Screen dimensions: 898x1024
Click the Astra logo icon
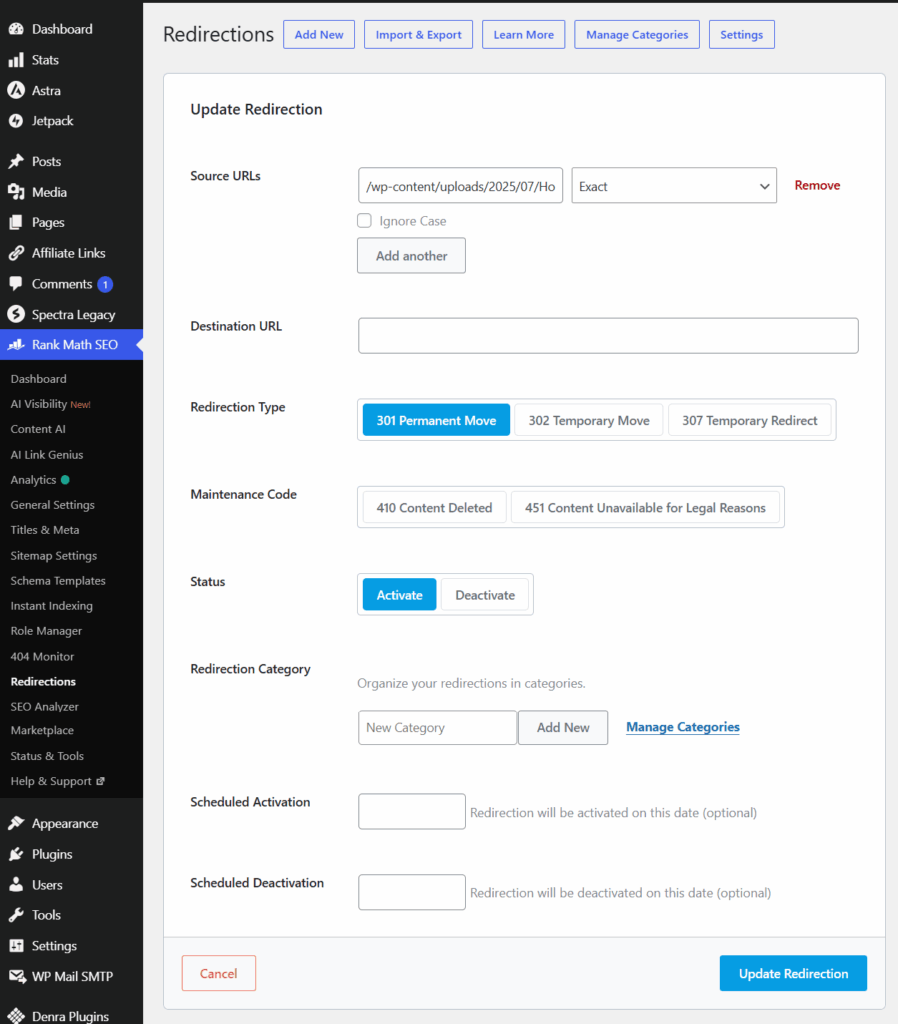coord(16,90)
